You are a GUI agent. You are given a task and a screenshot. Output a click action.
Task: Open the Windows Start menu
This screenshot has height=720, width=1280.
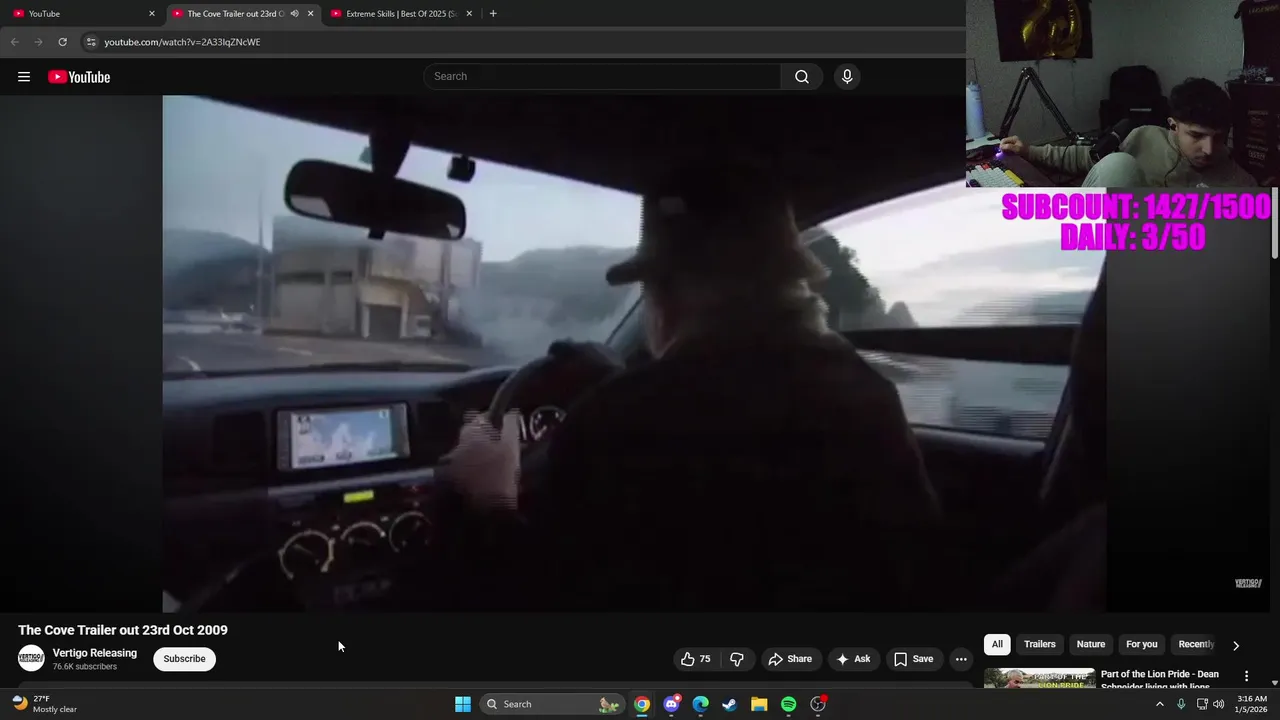coord(463,704)
